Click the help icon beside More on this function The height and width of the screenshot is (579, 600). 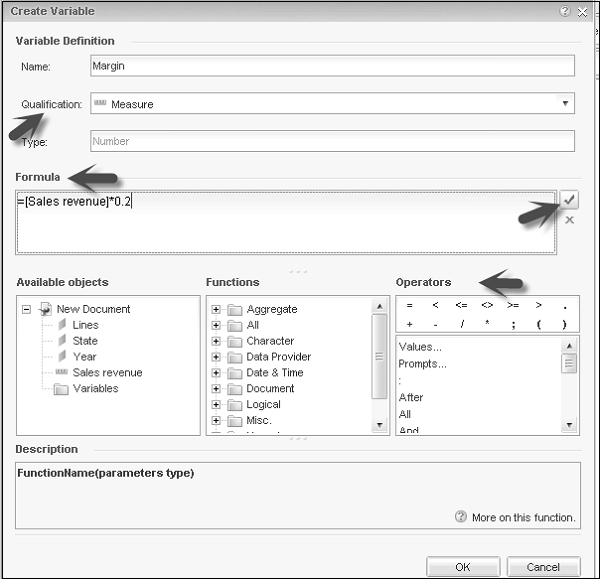pyautogui.click(x=461, y=517)
